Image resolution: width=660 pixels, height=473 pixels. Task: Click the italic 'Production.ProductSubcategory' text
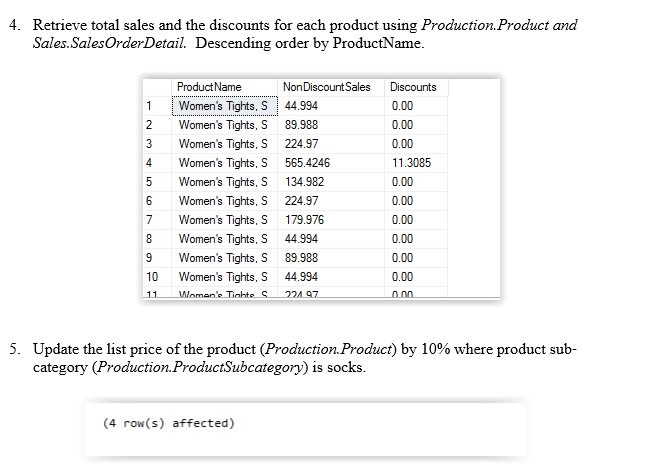pos(200,367)
